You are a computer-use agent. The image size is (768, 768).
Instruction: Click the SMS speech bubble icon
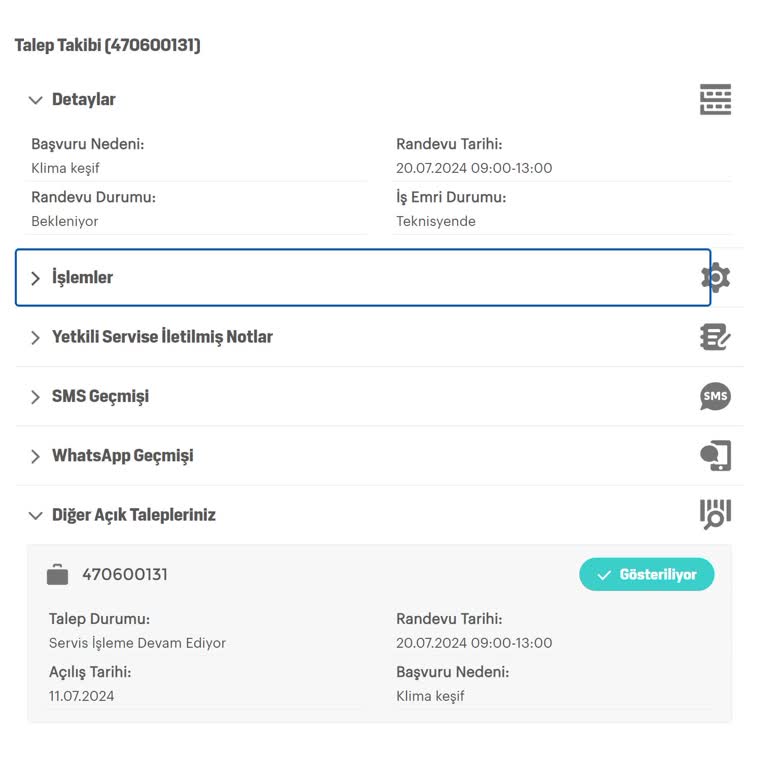(715, 397)
